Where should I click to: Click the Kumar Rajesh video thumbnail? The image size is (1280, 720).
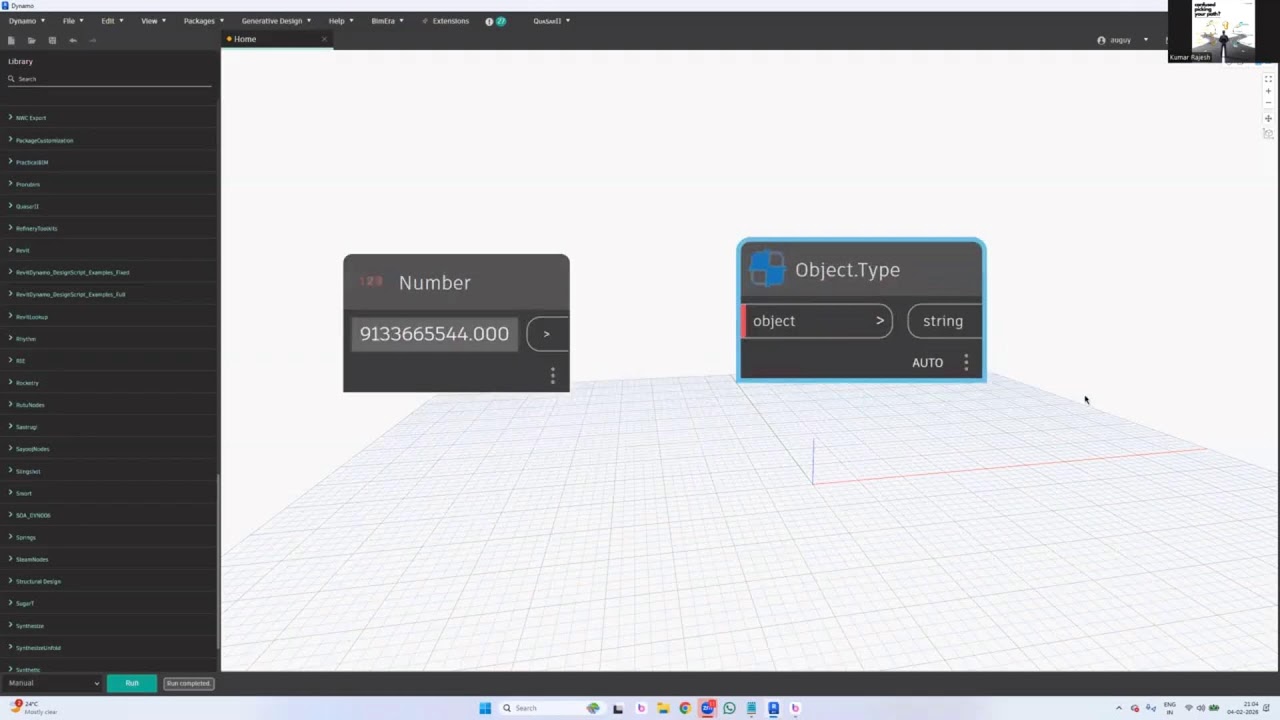(x=1224, y=31)
